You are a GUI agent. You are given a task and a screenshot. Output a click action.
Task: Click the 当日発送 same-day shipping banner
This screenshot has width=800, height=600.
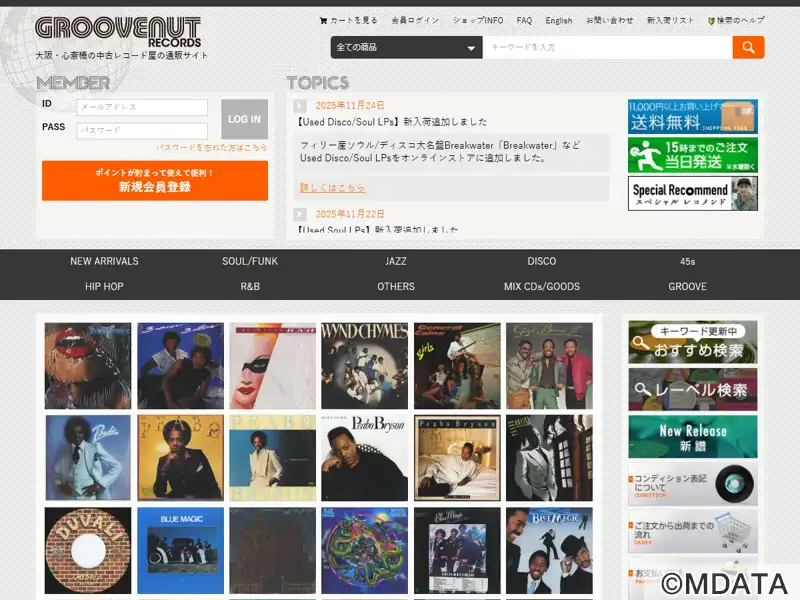tap(693, 155)
